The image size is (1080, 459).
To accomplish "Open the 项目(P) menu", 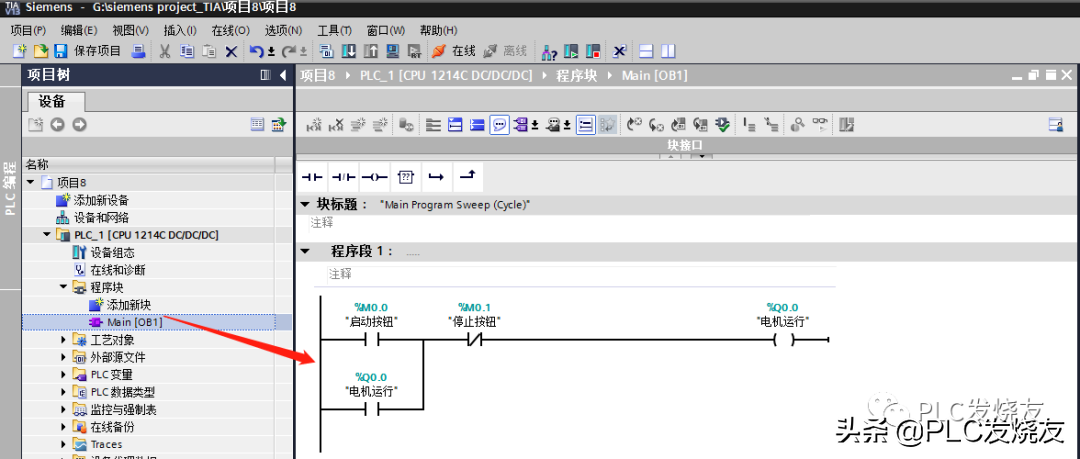I will (28, 30).
